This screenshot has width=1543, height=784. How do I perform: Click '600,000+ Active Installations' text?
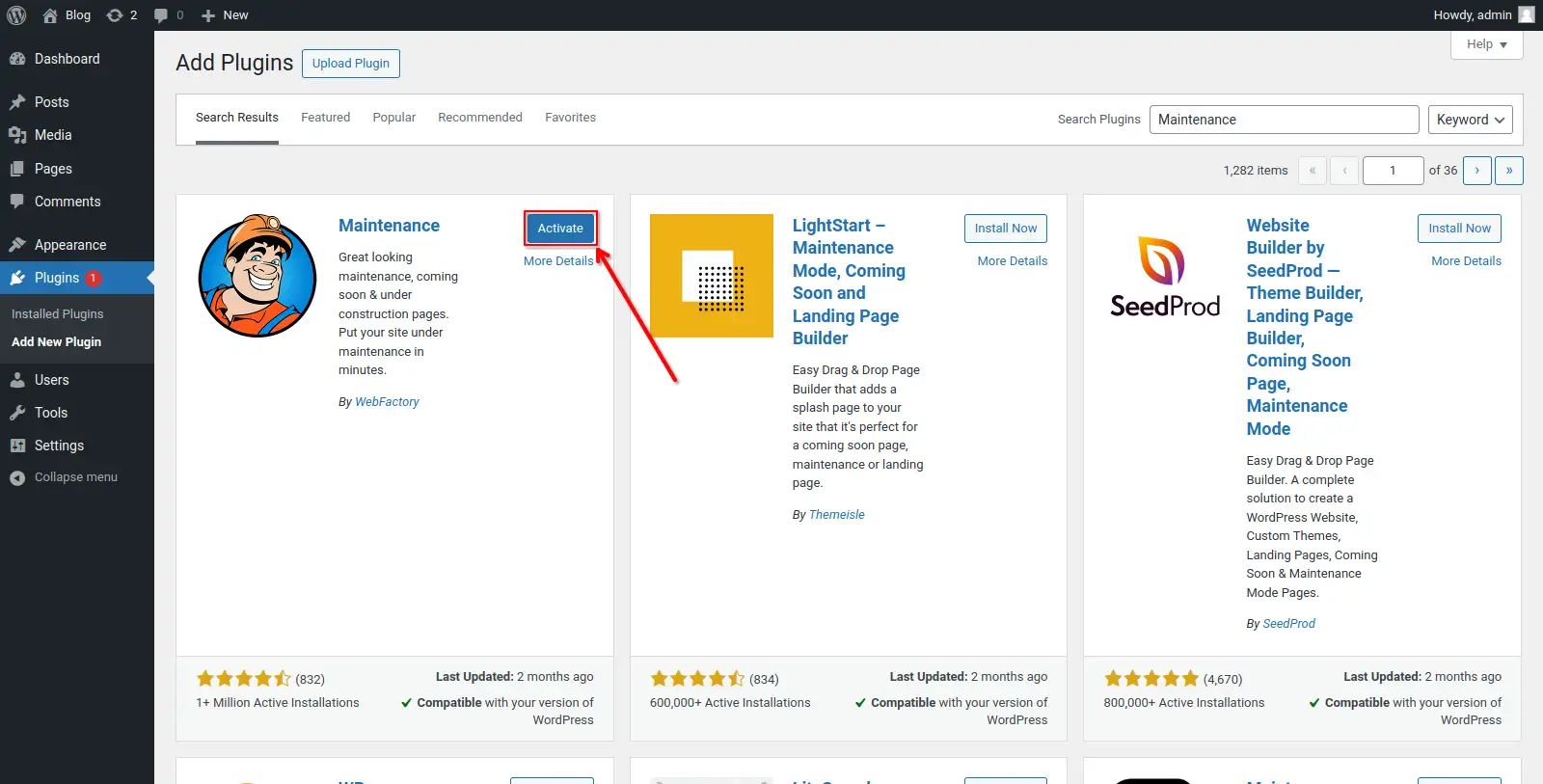tap(730, 703)
